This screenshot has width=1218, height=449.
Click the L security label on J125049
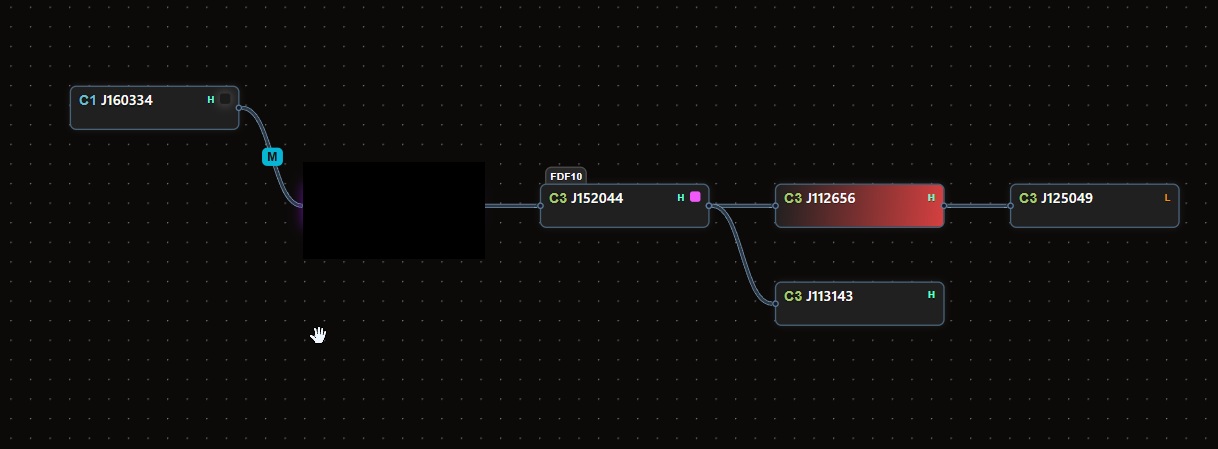(1167, 198)
